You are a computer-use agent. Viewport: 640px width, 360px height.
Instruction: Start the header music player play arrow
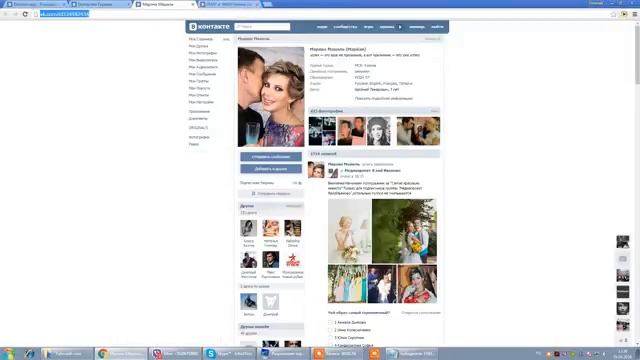point(400,27)
